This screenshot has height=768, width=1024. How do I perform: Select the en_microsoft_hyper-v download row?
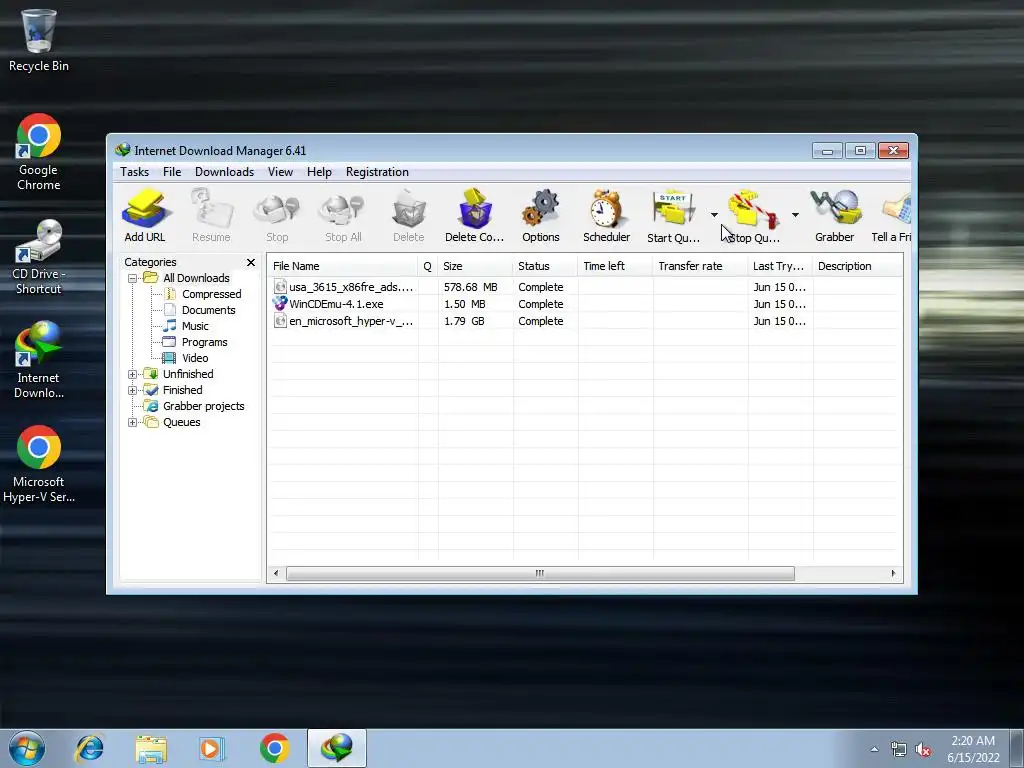pyautogui.click(x=585, y=321)
